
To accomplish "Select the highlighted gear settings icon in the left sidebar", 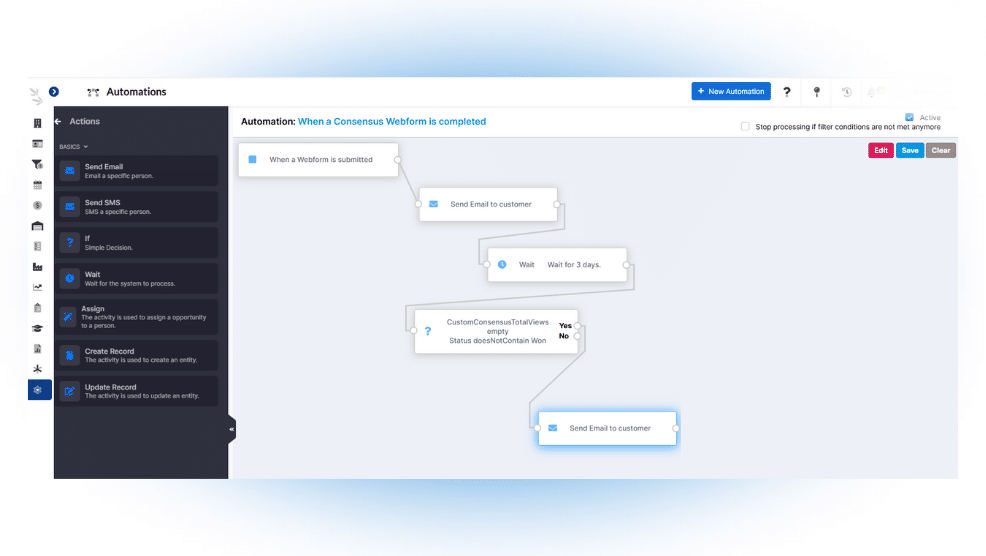I will (39, 390).
